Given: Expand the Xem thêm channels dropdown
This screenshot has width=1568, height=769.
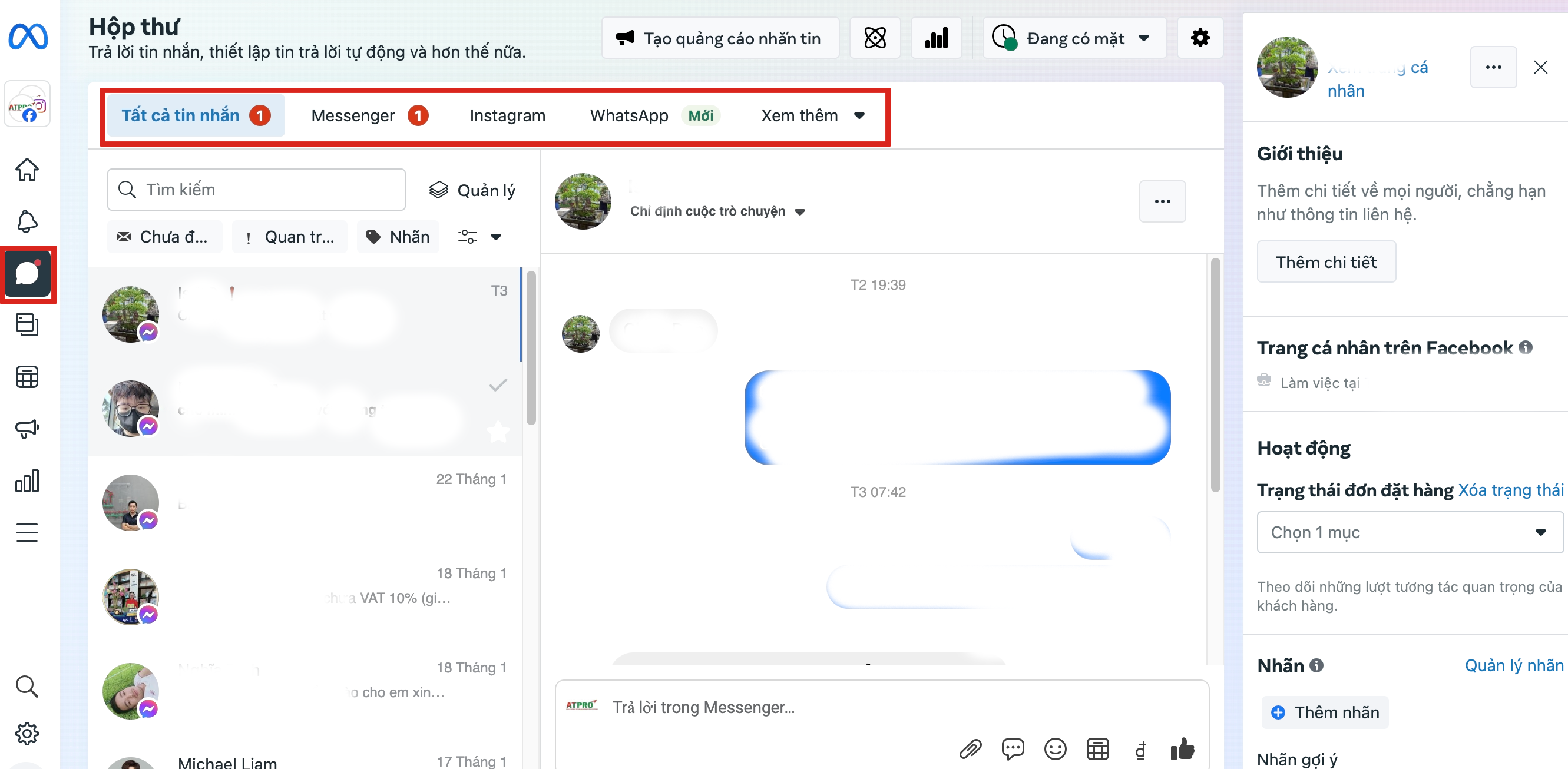Looking at the screenshot, I should (x=813, y=115).
